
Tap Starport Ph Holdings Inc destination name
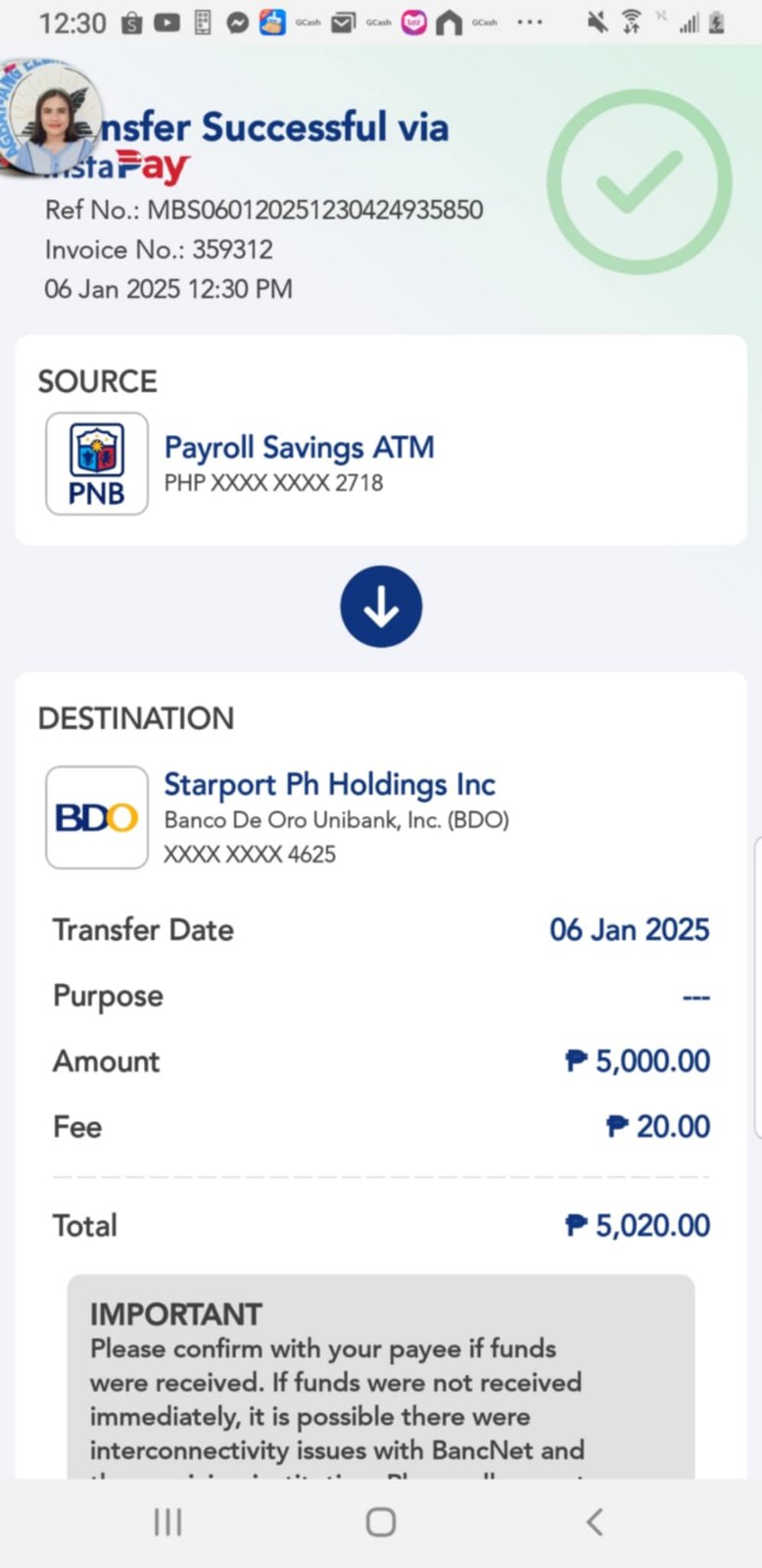[329, 784]
